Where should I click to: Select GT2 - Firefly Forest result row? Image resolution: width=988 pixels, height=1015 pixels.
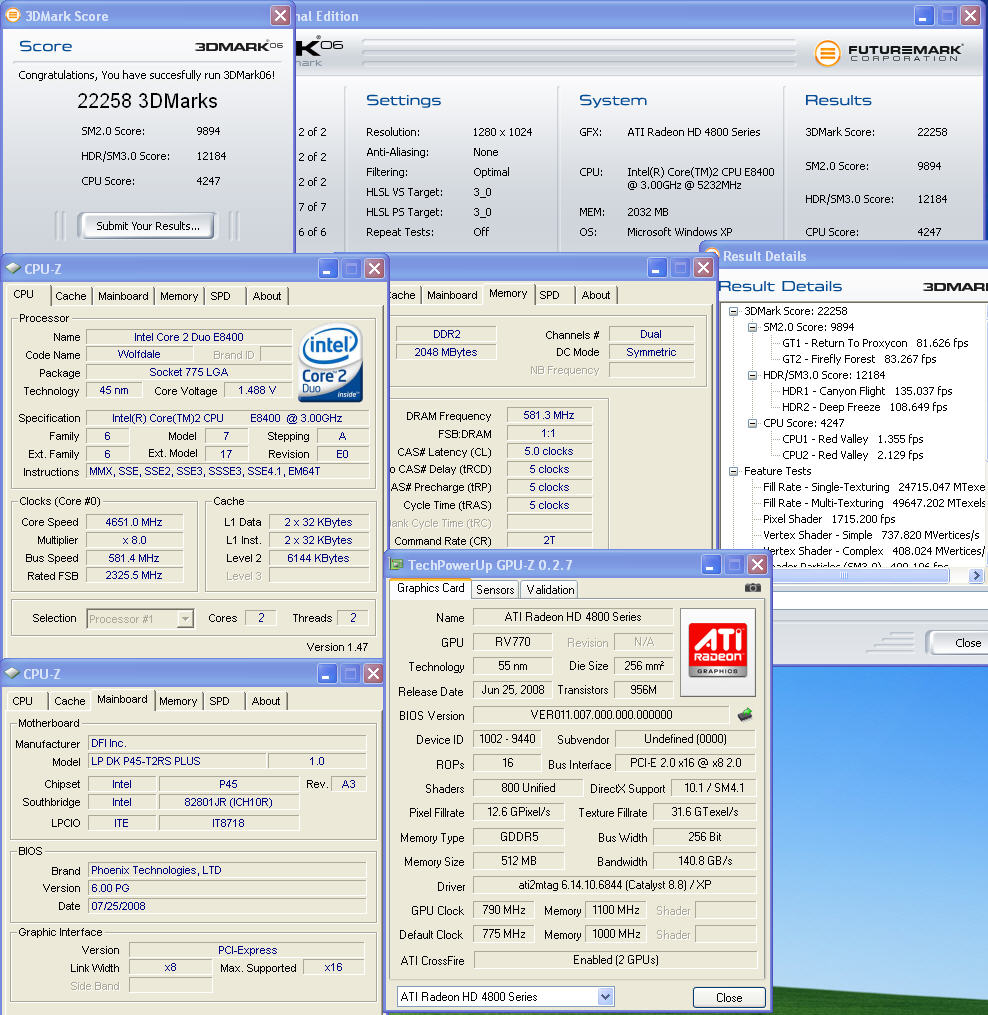click(859, 359)
